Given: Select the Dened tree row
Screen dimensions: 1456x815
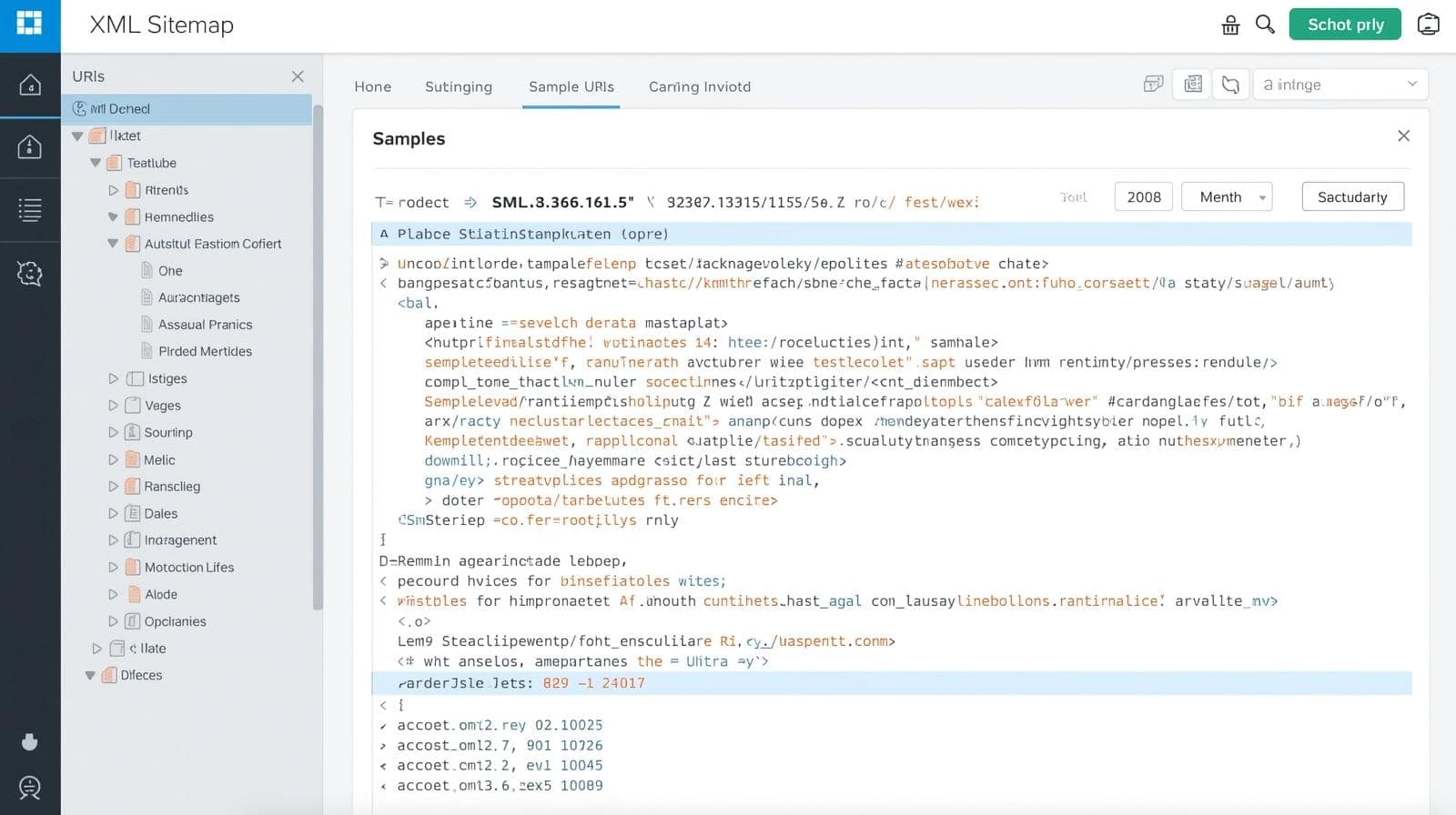Looking at the screenshot, I should coord(187,108).
